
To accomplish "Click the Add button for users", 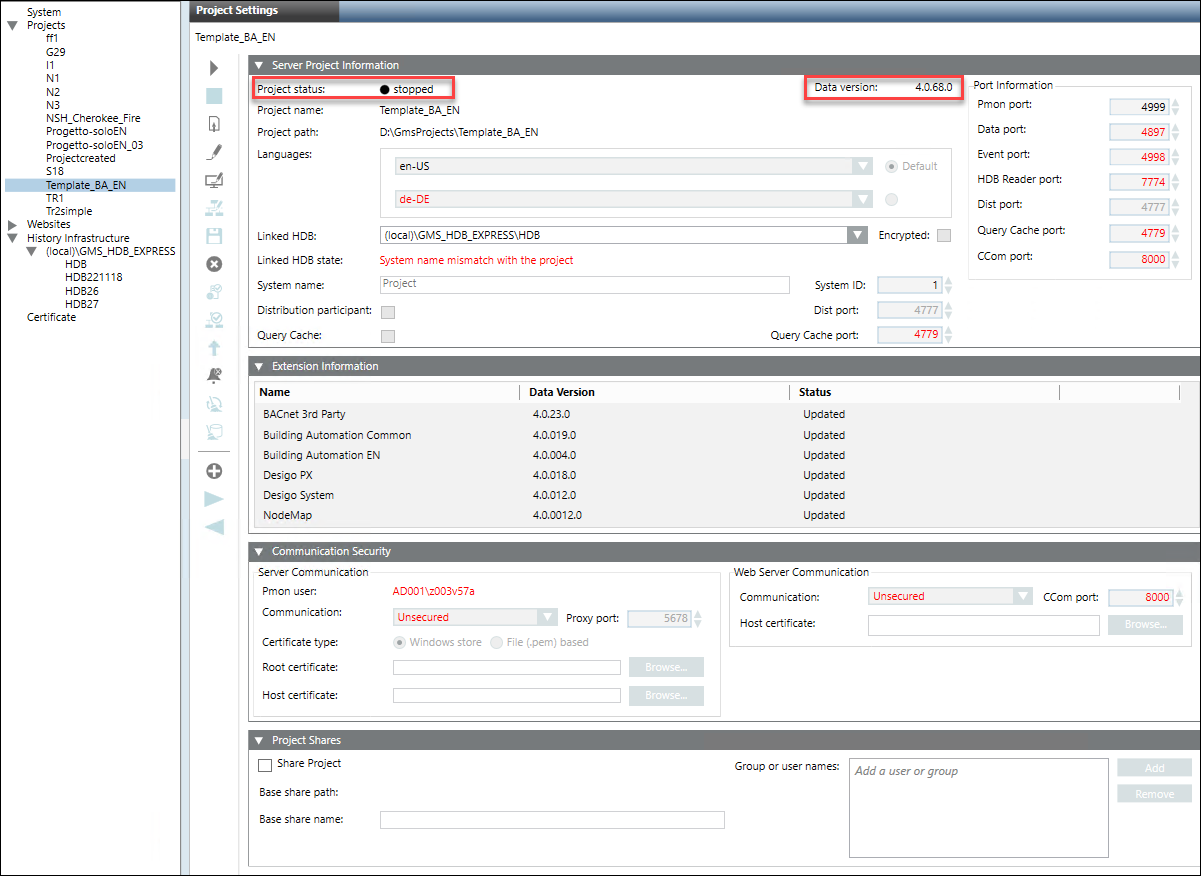I will (1154, 768).
